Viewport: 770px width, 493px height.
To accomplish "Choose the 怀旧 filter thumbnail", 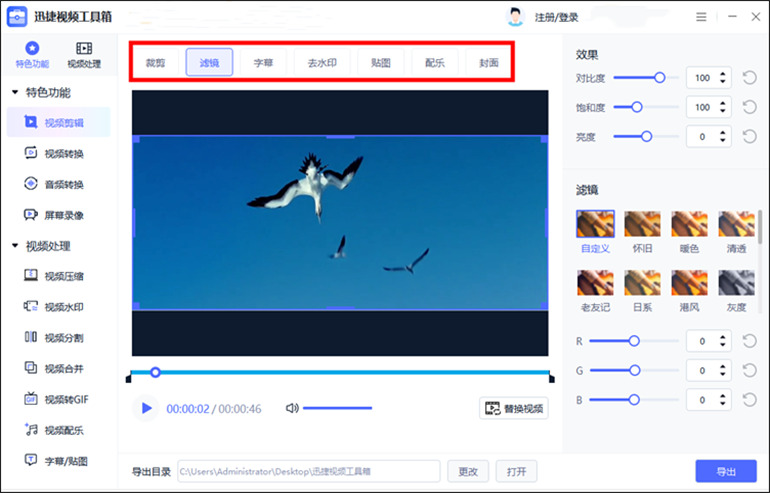I will click(x=642, y=224).
